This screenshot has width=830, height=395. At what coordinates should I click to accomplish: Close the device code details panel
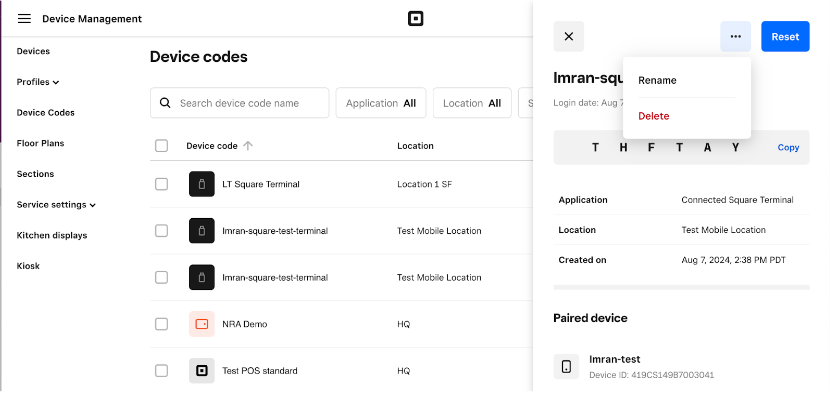pos(569,37)
